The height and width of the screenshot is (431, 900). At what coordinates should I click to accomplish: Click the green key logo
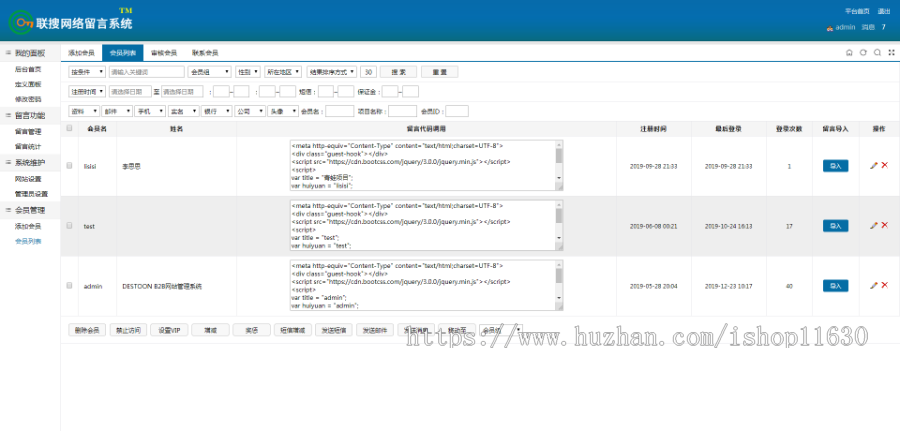[21, 22]
